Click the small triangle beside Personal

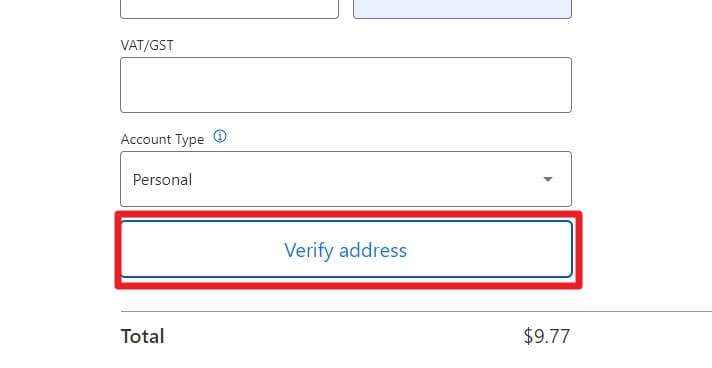point(548,179)
